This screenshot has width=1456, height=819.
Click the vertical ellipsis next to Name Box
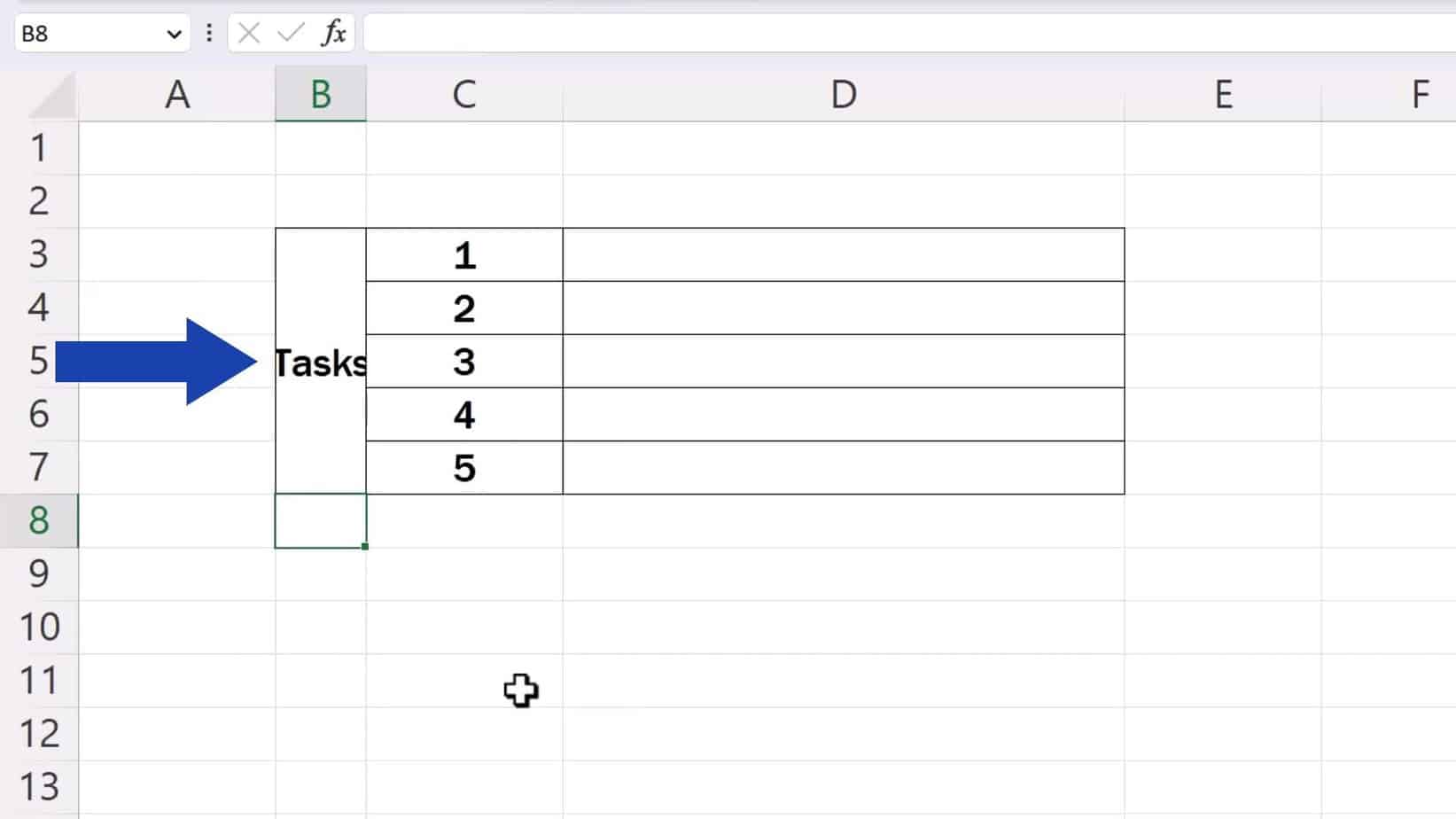[x=208, y=33]
